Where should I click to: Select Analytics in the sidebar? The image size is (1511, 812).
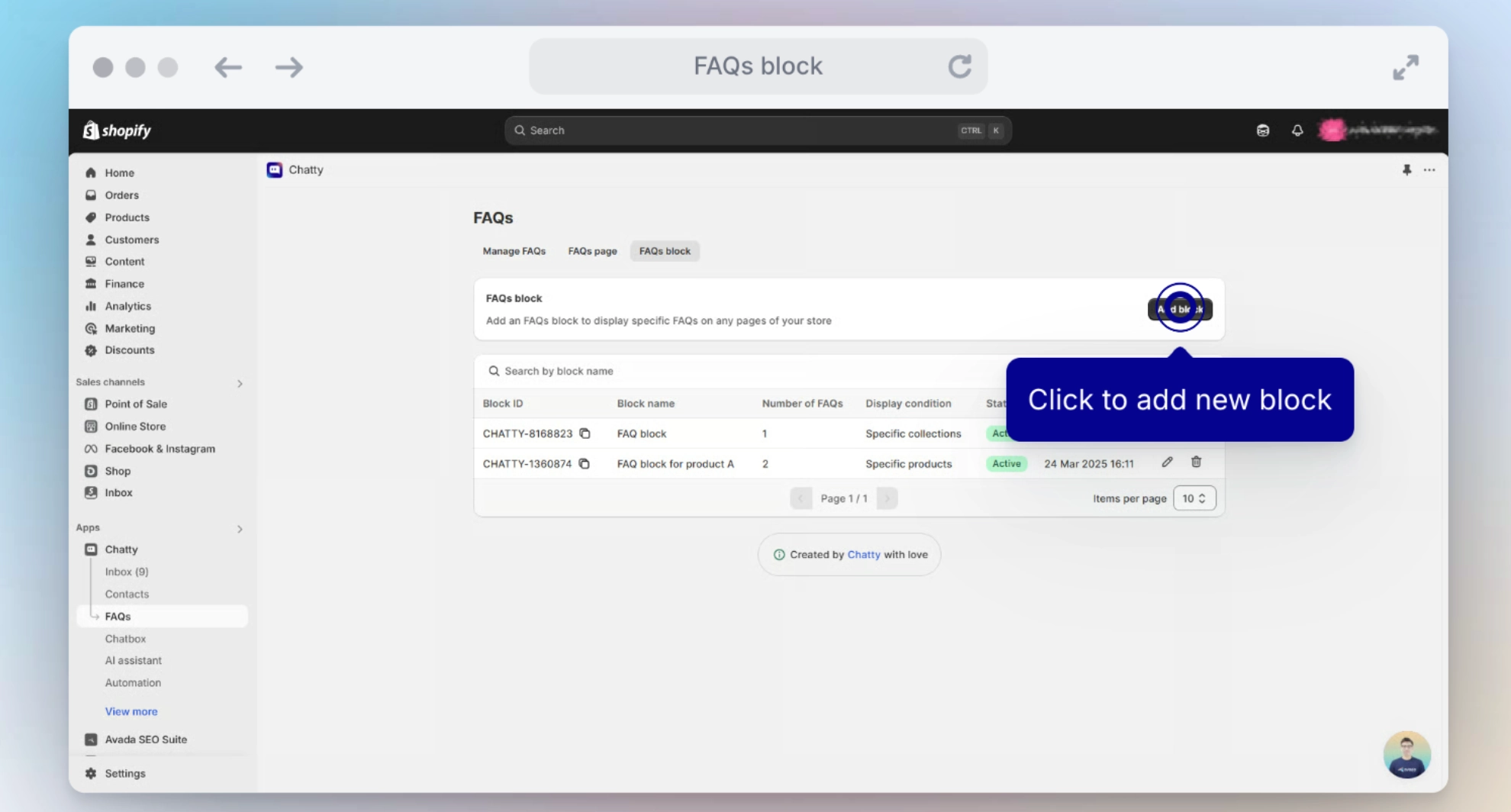coord(127,306)
